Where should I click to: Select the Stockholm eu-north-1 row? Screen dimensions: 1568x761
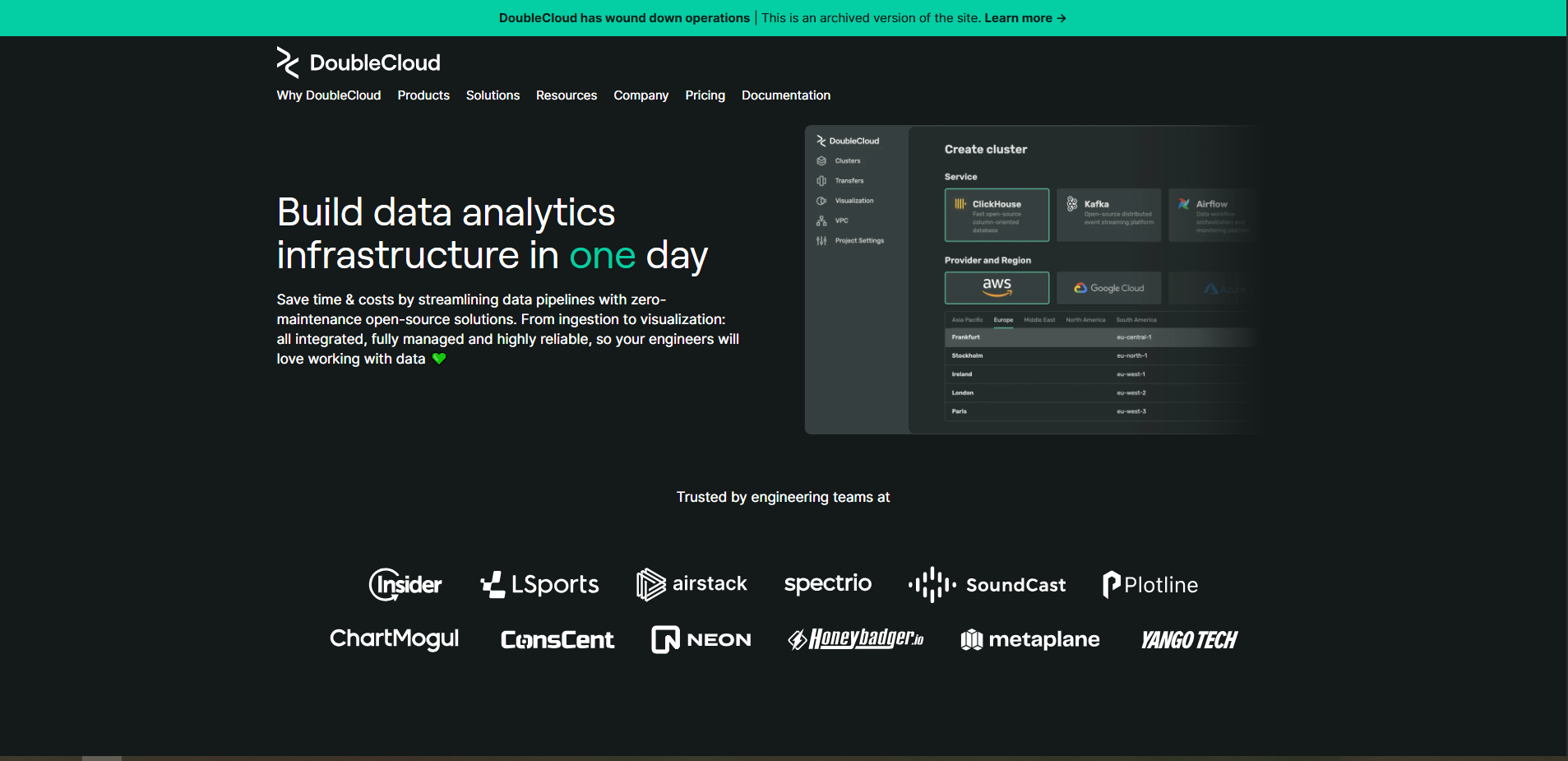[1100, 355]
